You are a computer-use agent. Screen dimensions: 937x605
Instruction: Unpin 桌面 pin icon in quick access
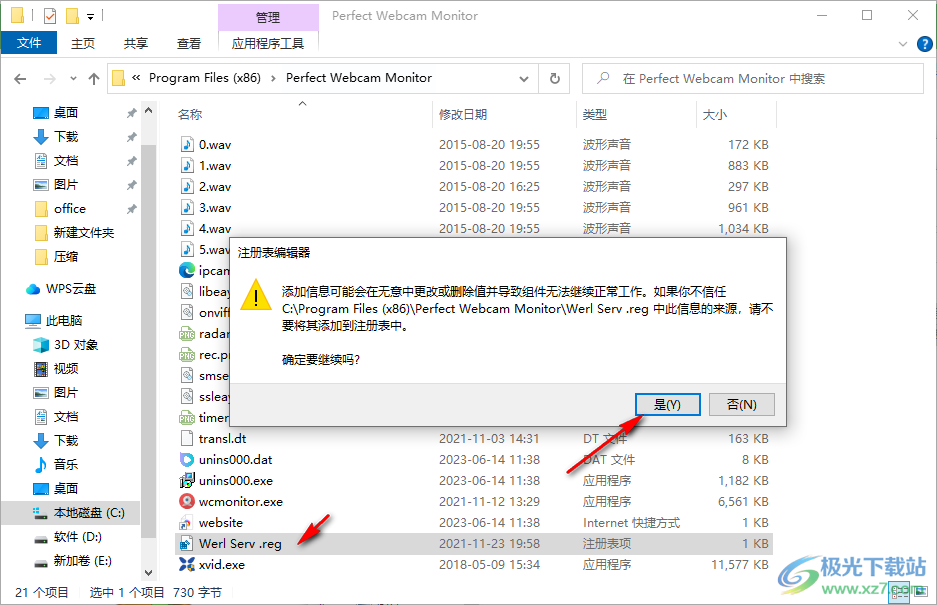pos(131,113)
